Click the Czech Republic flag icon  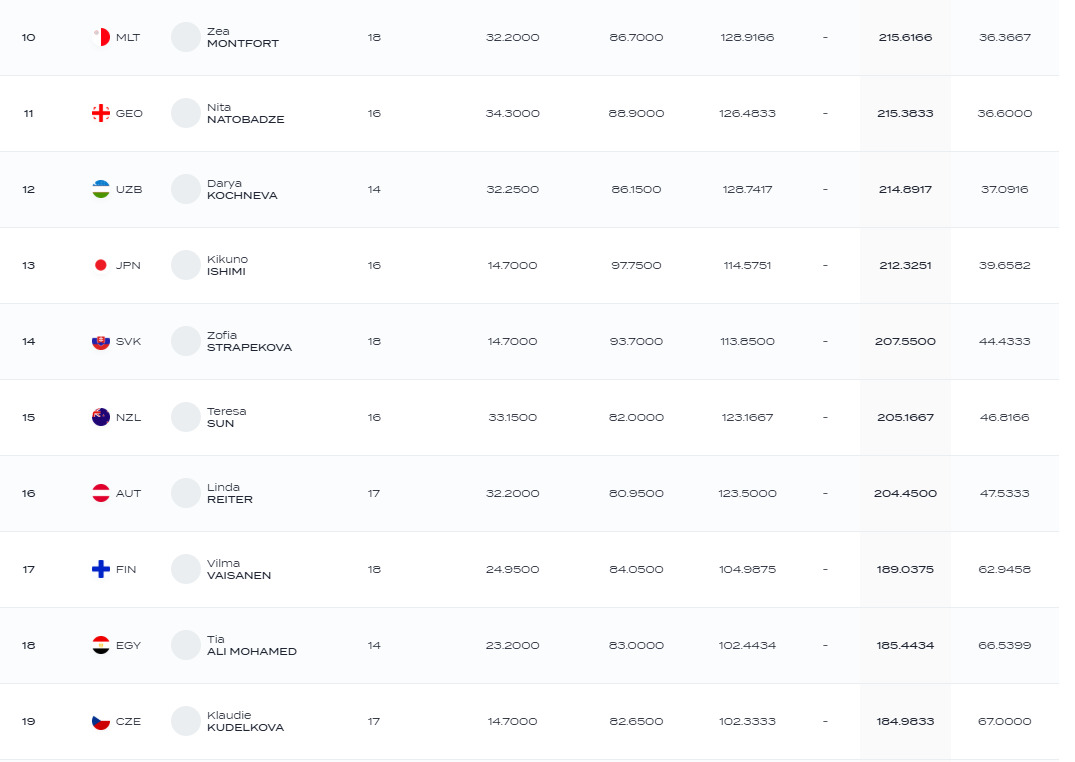pos(101,722)
